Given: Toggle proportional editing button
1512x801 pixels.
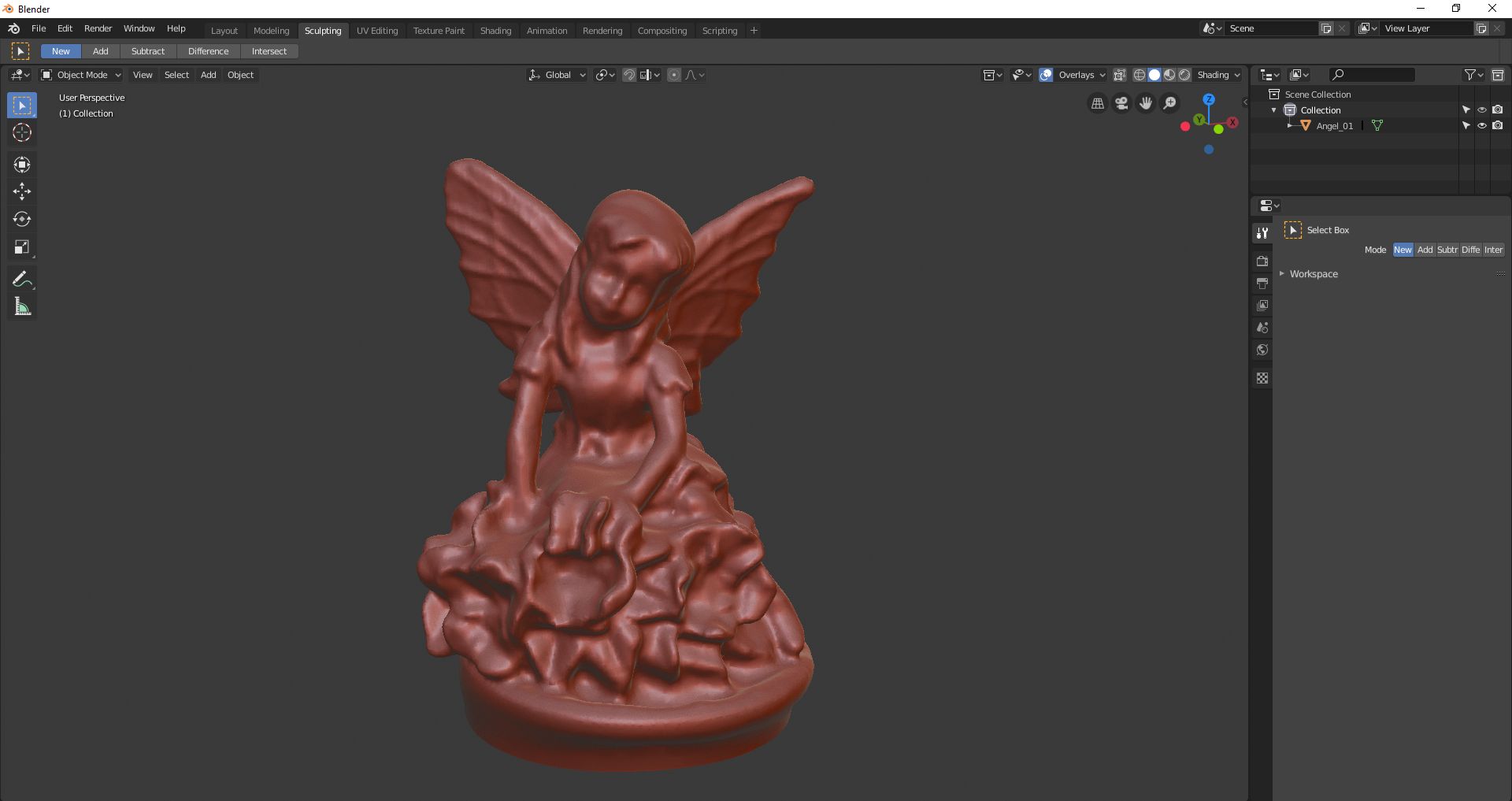Looking at the screenshot, I should coord(674,75).
